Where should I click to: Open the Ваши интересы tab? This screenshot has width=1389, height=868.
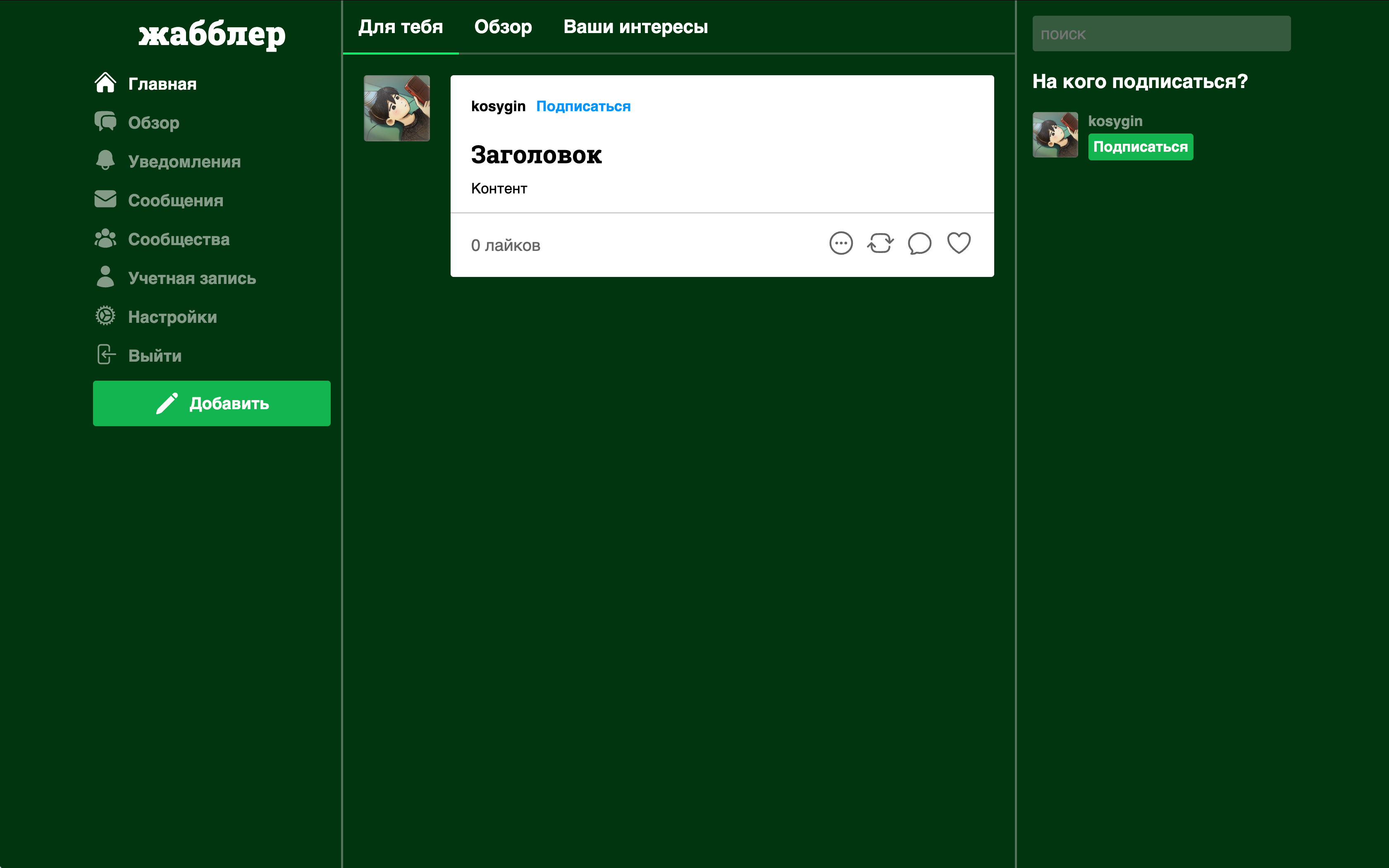635,26
